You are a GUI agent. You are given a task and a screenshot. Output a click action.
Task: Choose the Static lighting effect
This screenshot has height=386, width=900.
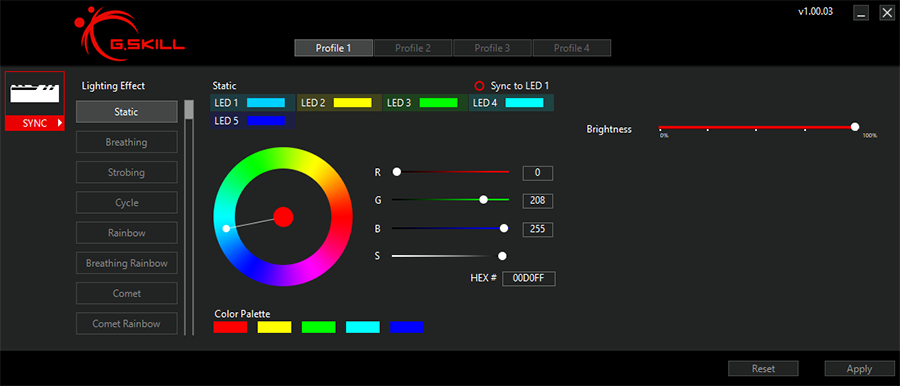point(126,111)
